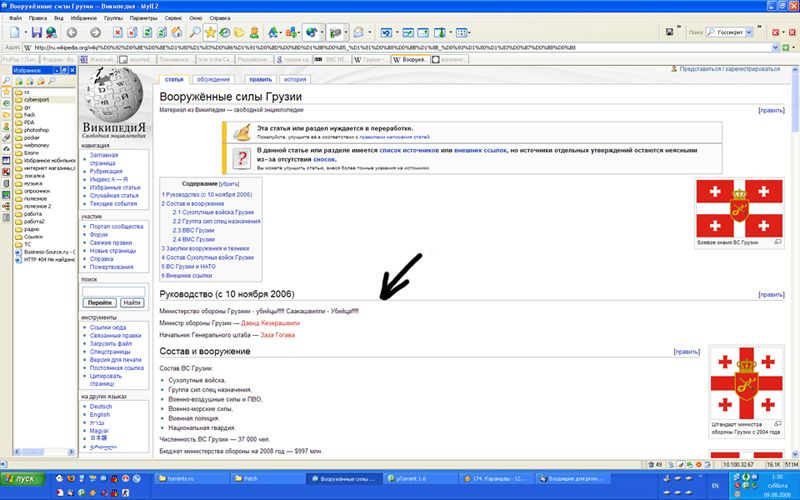
Task: Switch to the BBC NE... browser tab
Action: [x=332, y=60]
